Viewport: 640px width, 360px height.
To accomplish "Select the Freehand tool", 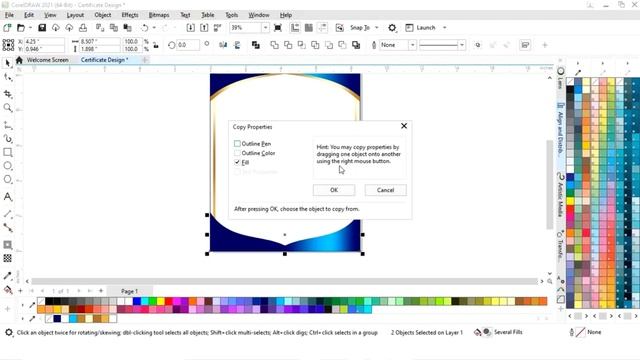I will [x=7, y=125].
